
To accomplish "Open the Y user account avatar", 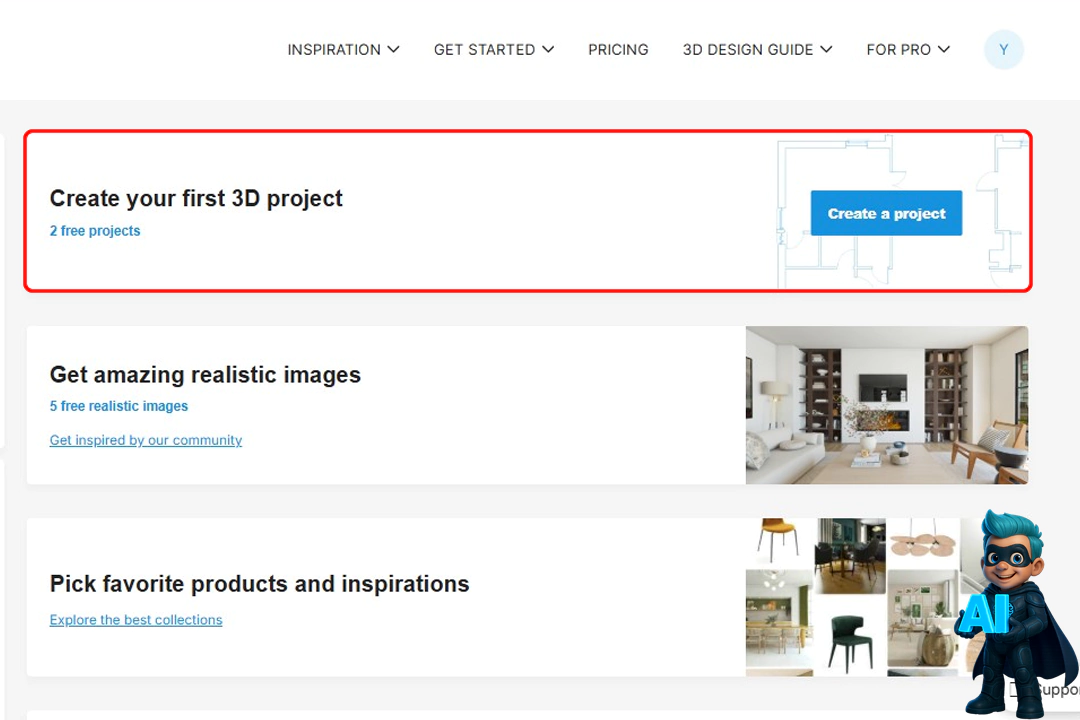I will [x=1003, y=50].
